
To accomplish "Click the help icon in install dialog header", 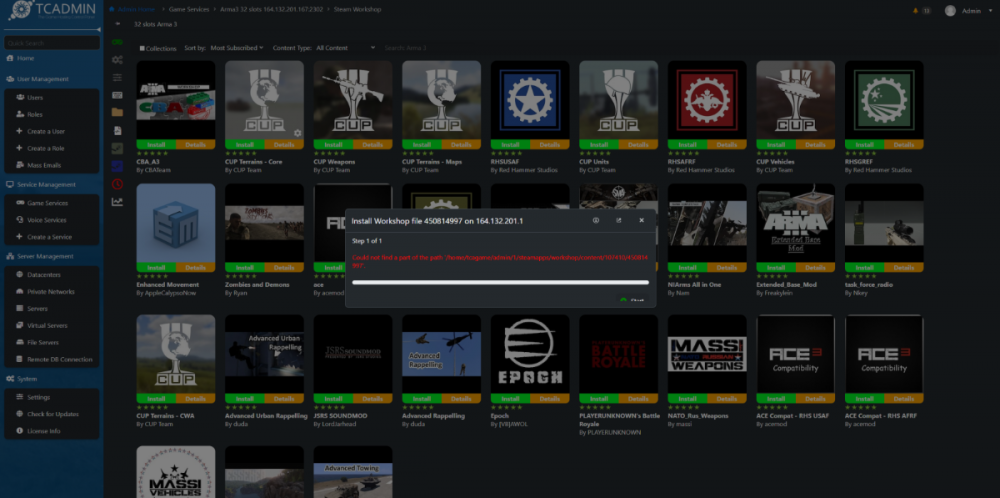I will coord(596,221).
